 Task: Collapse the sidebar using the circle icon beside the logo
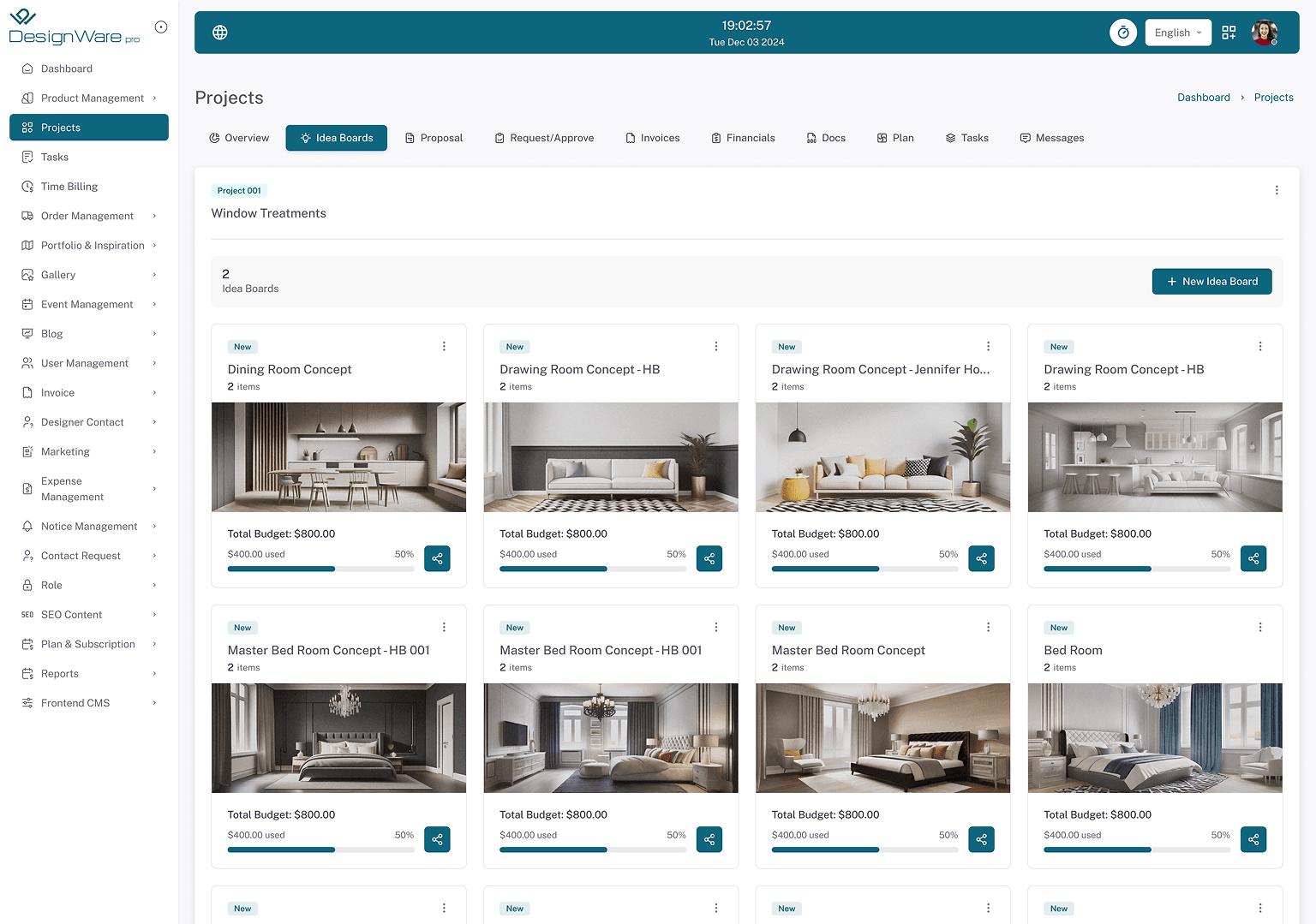coord(161,27)
